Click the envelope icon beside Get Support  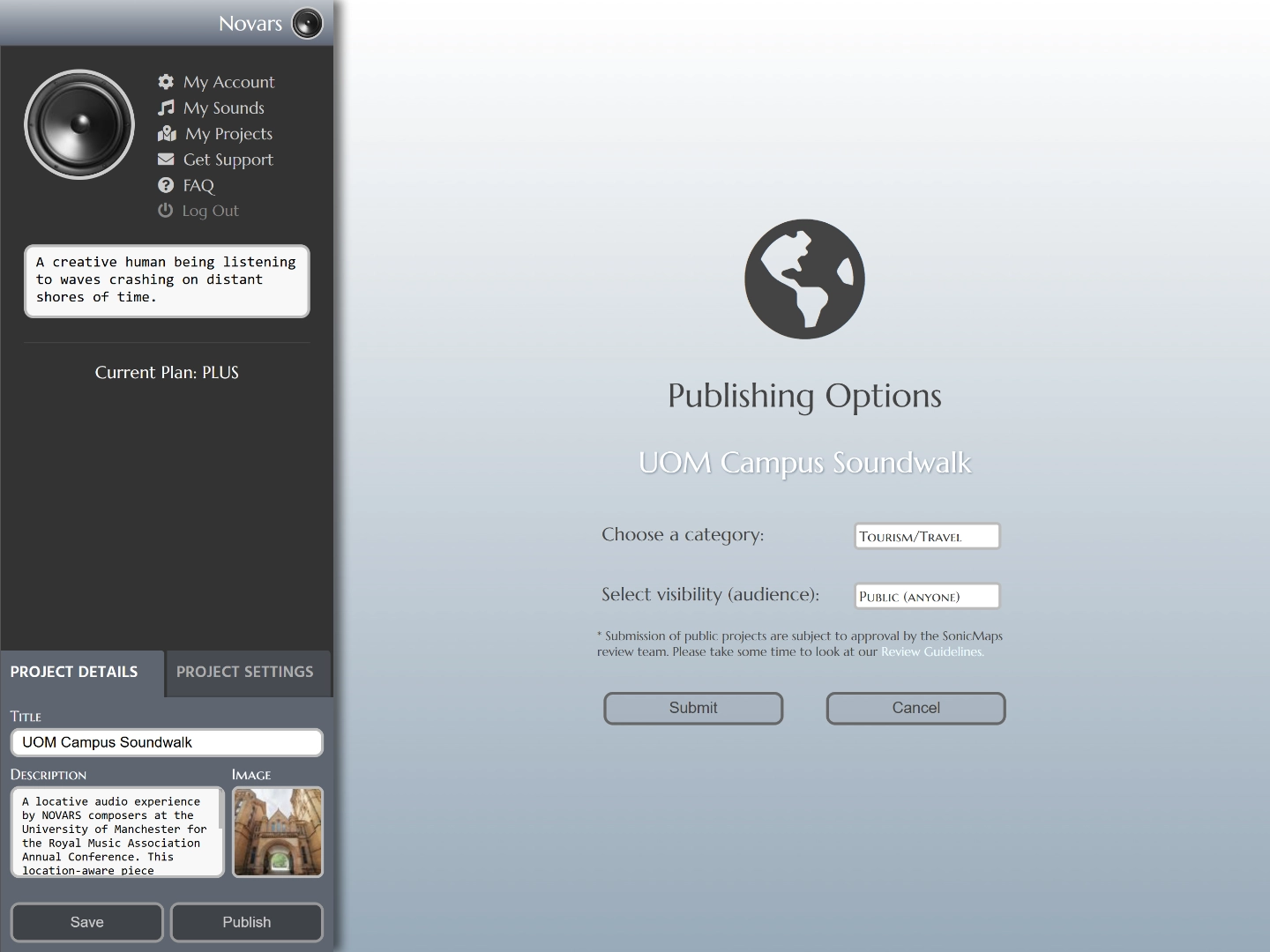[166, 160]
